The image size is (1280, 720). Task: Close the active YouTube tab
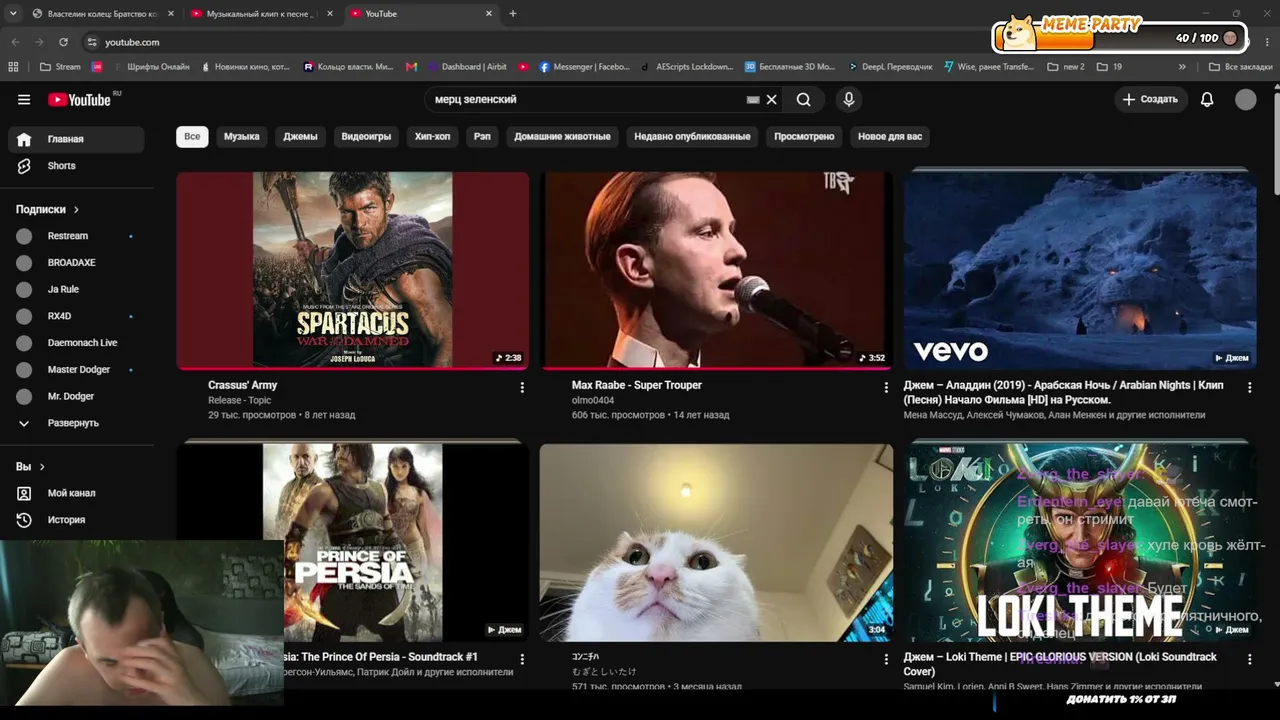click(x=489, y=14)
